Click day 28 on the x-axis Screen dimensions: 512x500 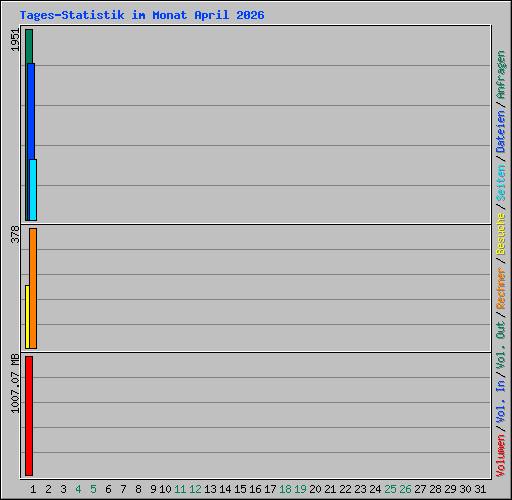click(x=435, y=489)
